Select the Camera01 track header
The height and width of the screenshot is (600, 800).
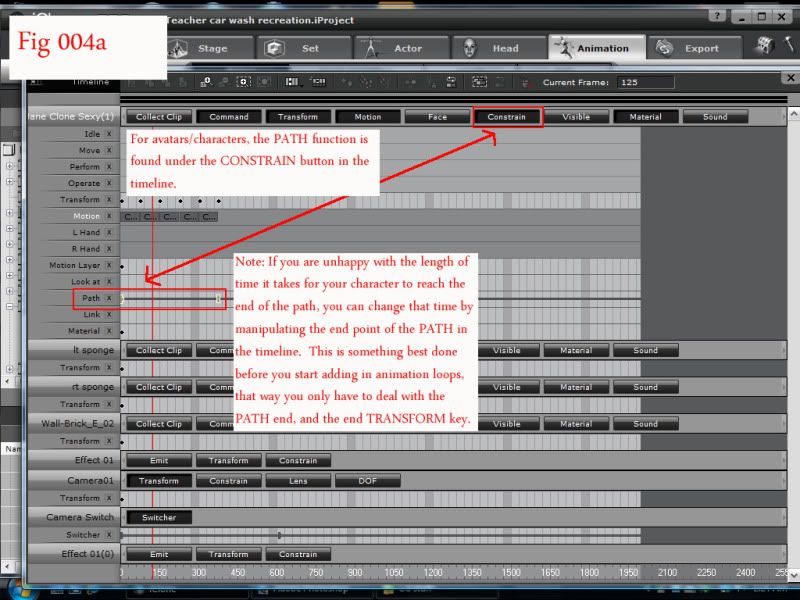coord(74,481)
